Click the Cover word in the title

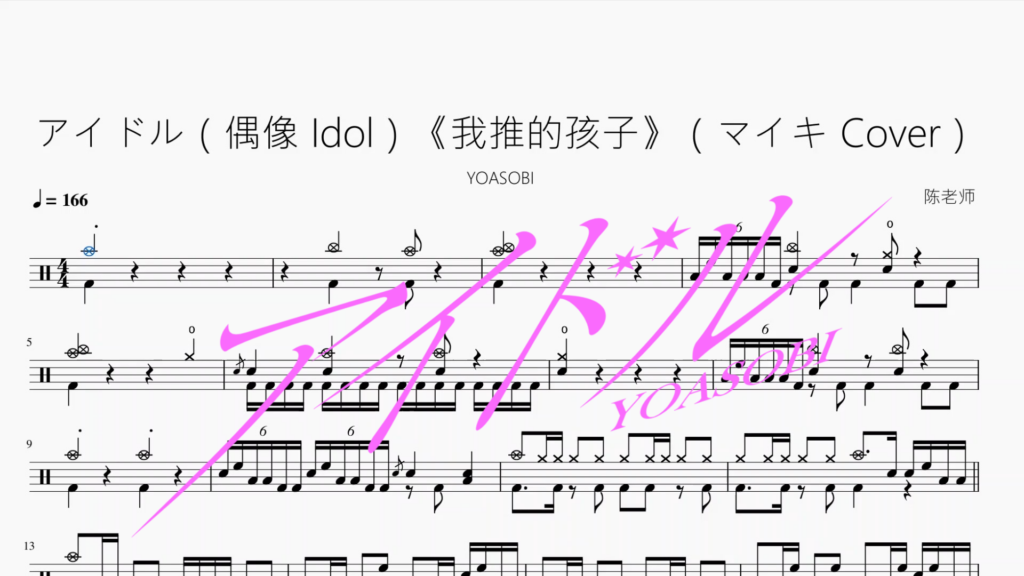[x=891, y=133]
